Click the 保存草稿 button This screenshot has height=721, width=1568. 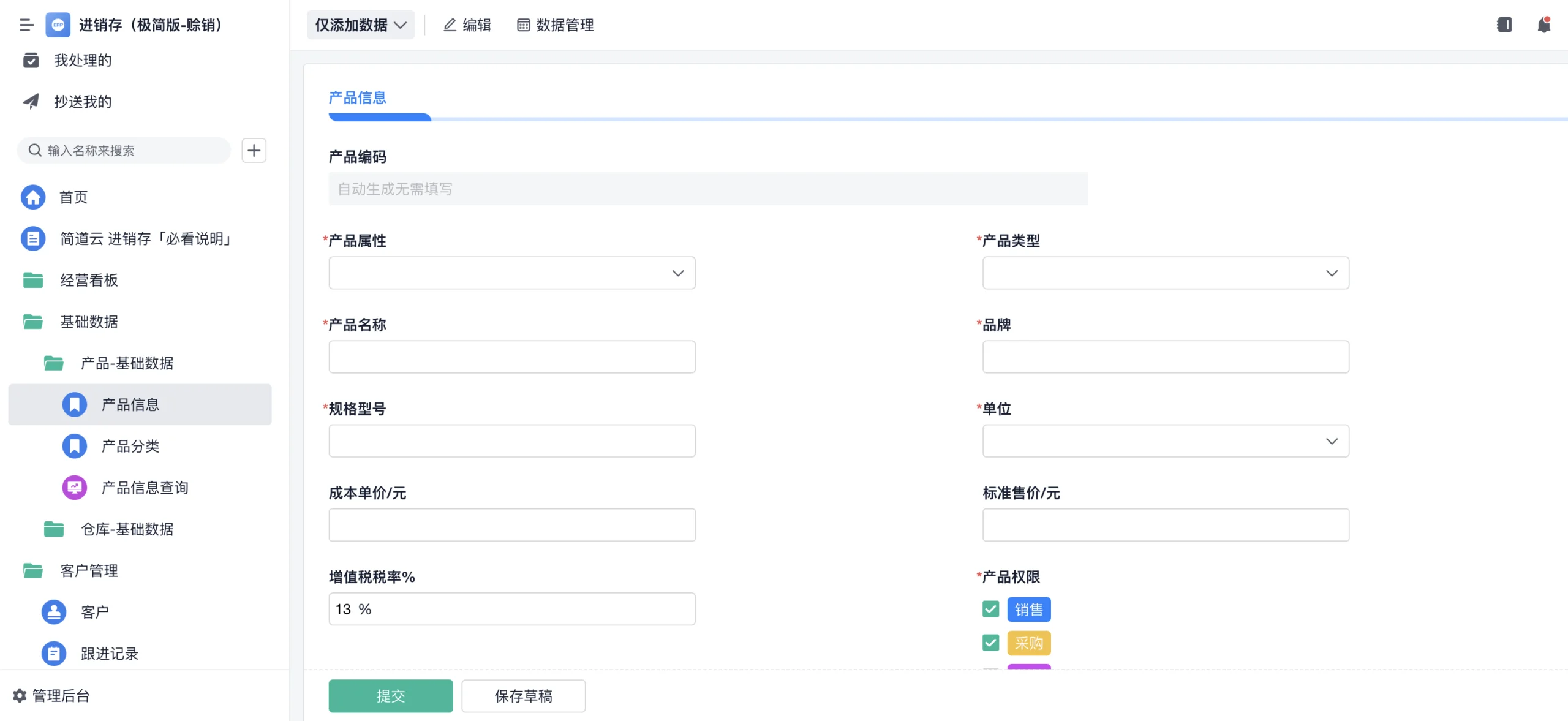[x=523, y=695]
